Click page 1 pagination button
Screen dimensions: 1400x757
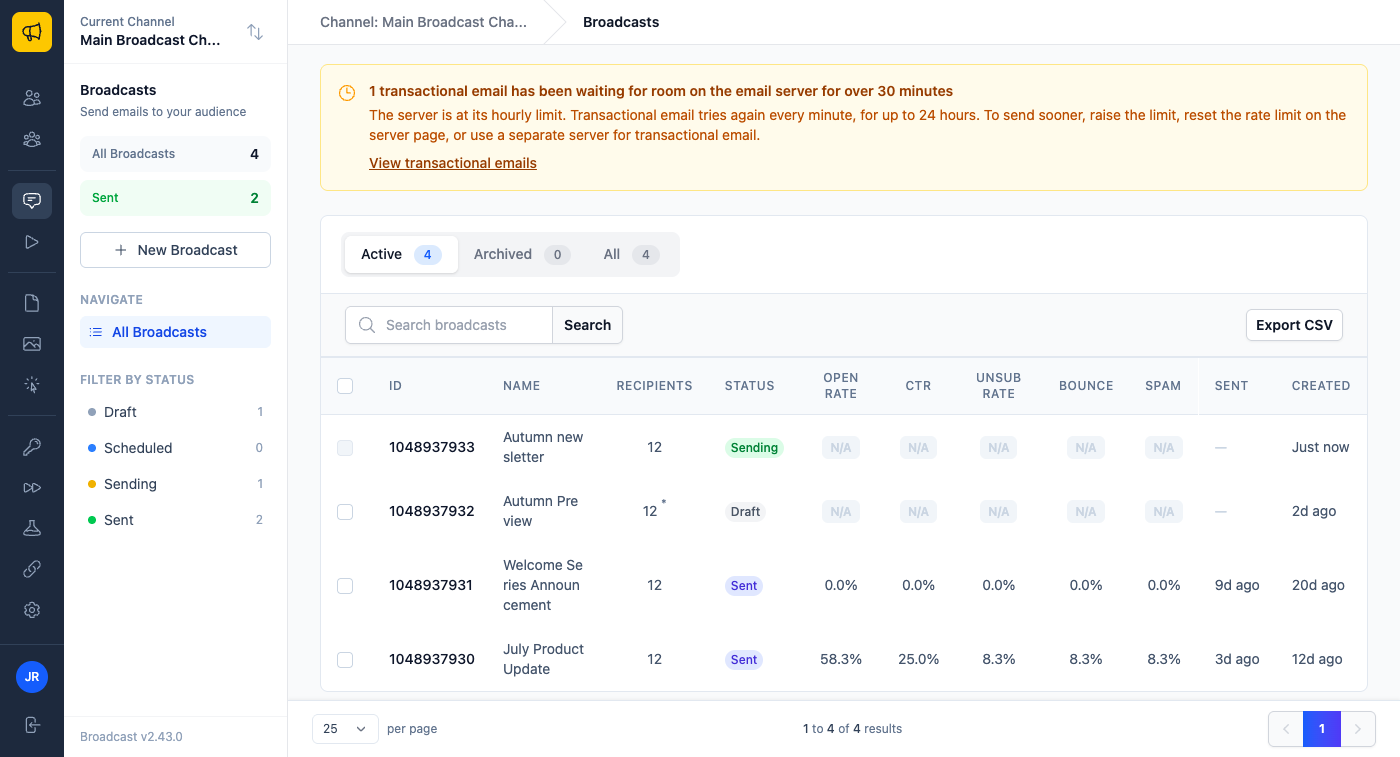pyautogui.click(x=1321, y=729)
